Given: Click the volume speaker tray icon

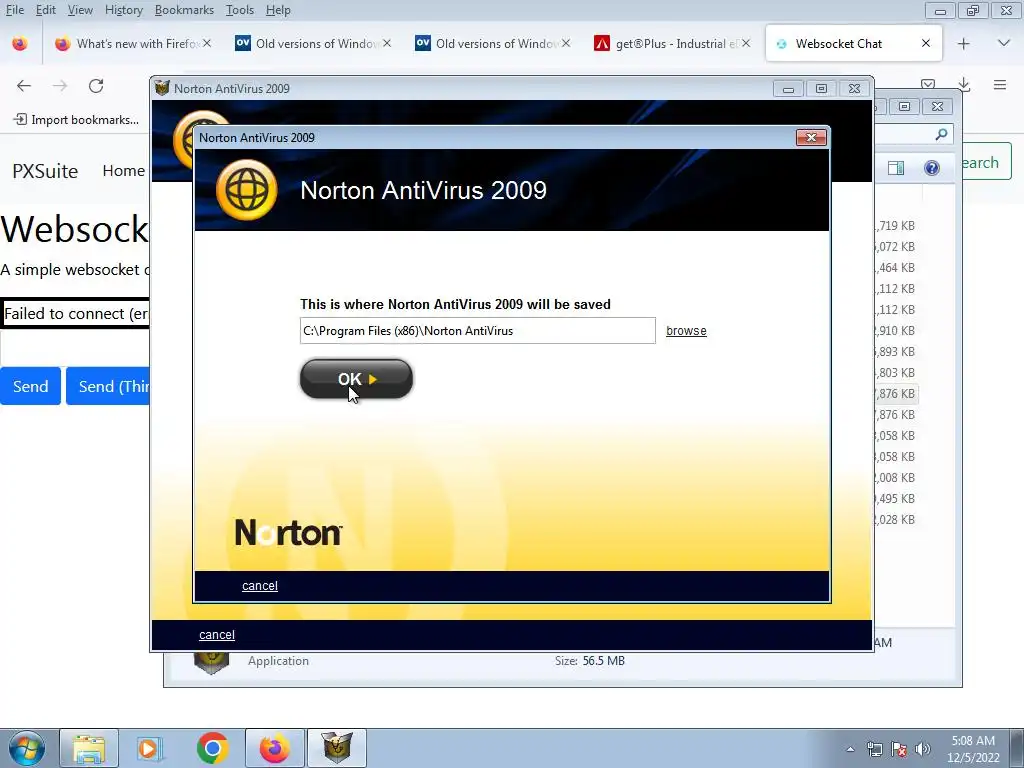Looking at the screenshot, I should (923, 749).
